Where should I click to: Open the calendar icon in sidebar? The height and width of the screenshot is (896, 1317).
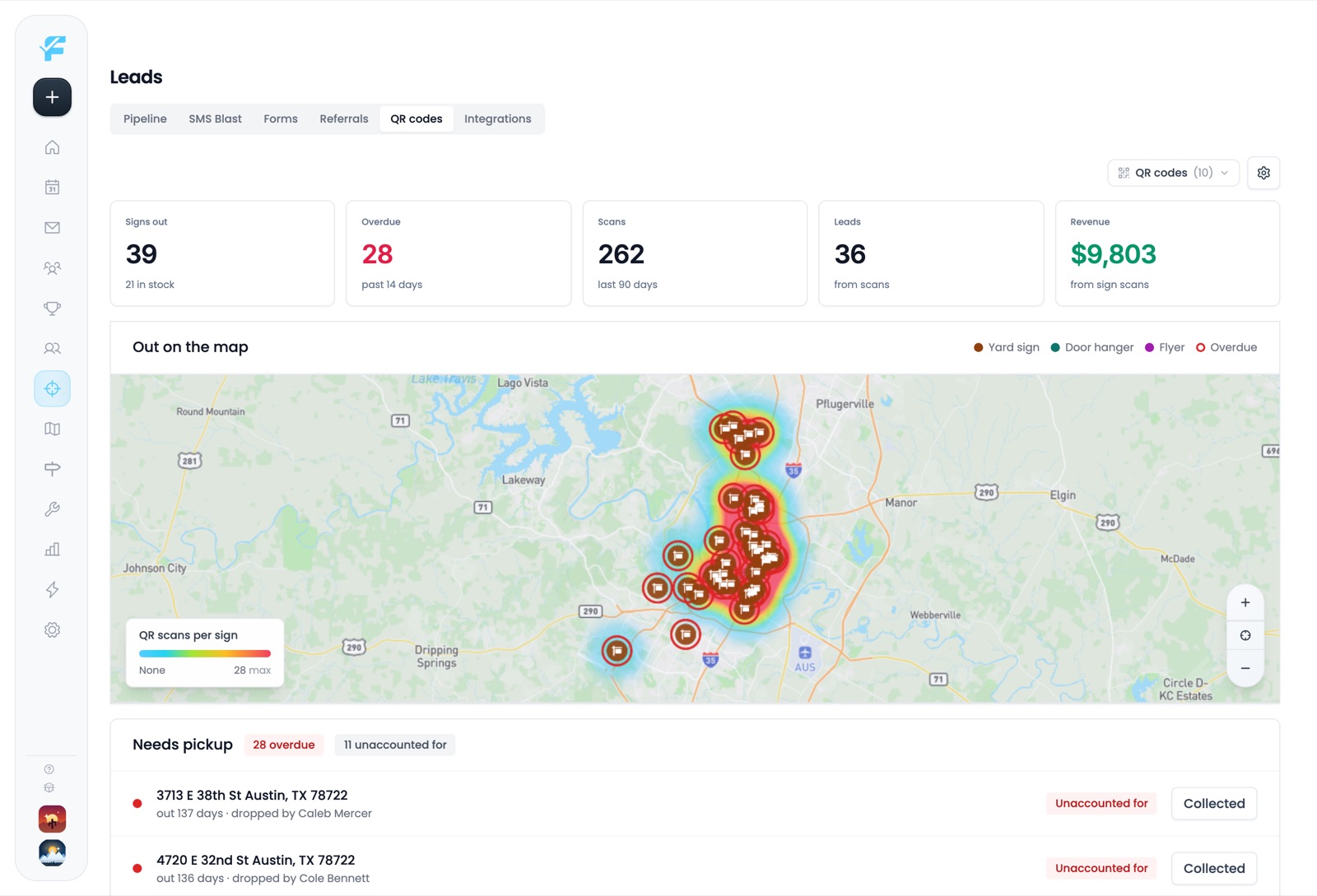tap(52, 188)
